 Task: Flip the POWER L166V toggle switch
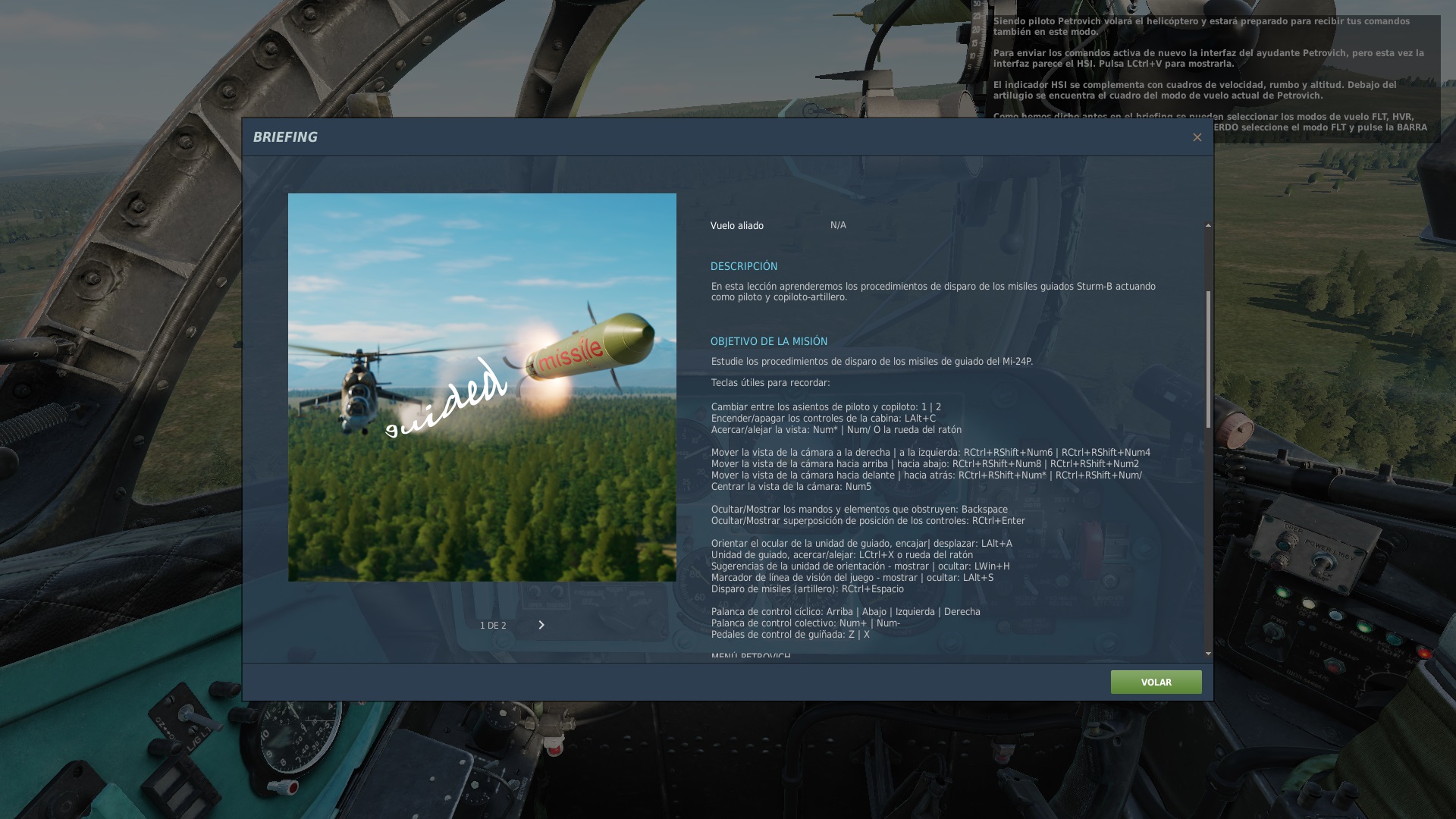point(1324,563)
